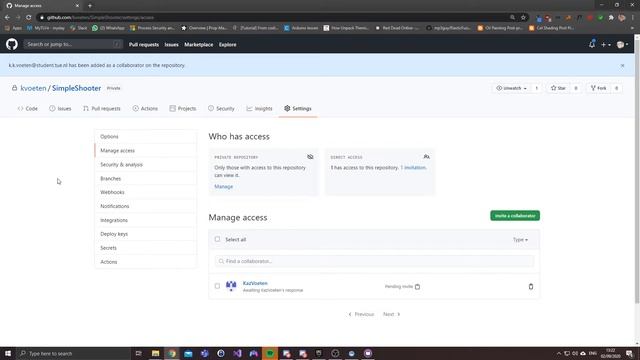Open Task View on the taskbar
Image resolution: width=640 pixels, height=360 pixels.
(139, 353)
